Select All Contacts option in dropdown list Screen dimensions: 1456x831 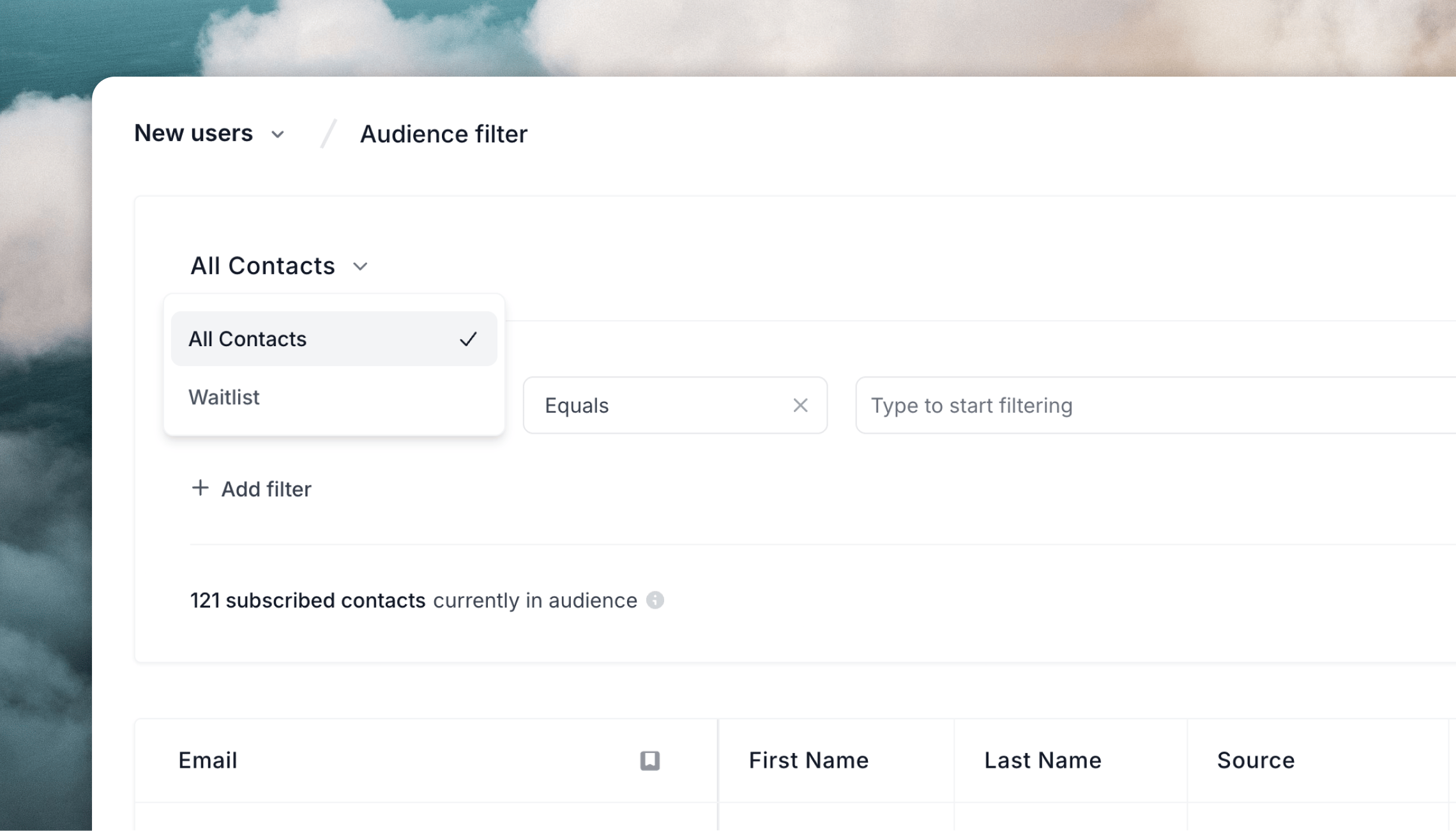pos(334,339)
